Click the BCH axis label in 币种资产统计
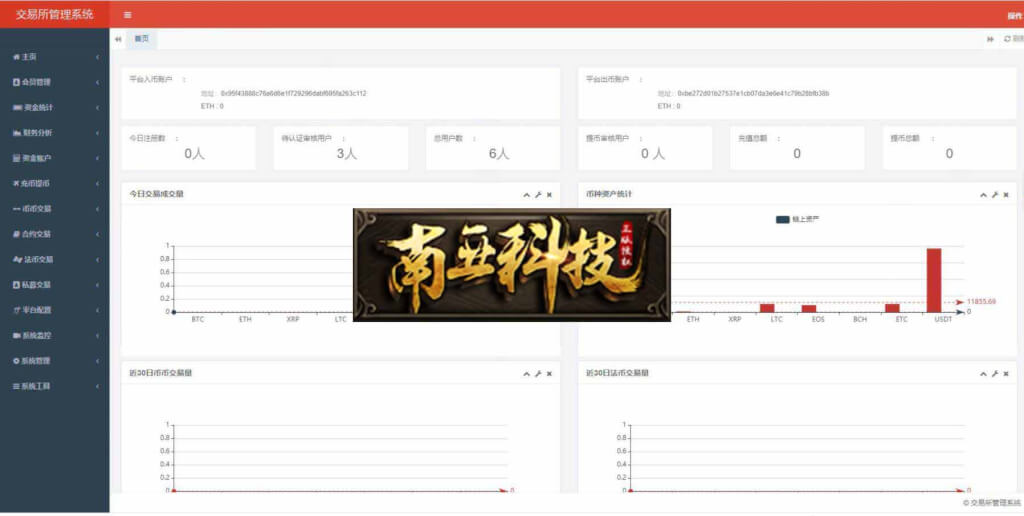The height and width of the screenshot is (516, 1024). (x=860, y=319)
